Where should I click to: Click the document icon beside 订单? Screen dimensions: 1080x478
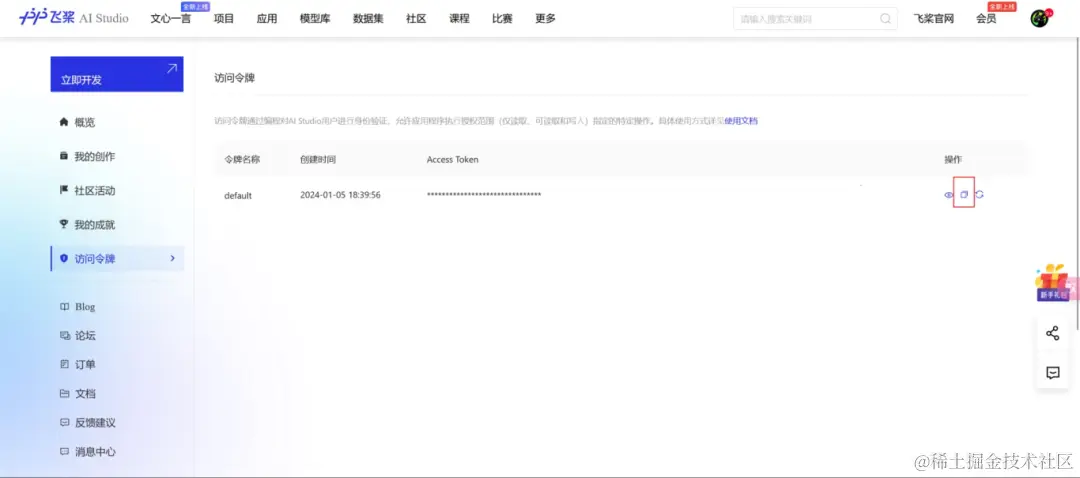click(64, 364)
